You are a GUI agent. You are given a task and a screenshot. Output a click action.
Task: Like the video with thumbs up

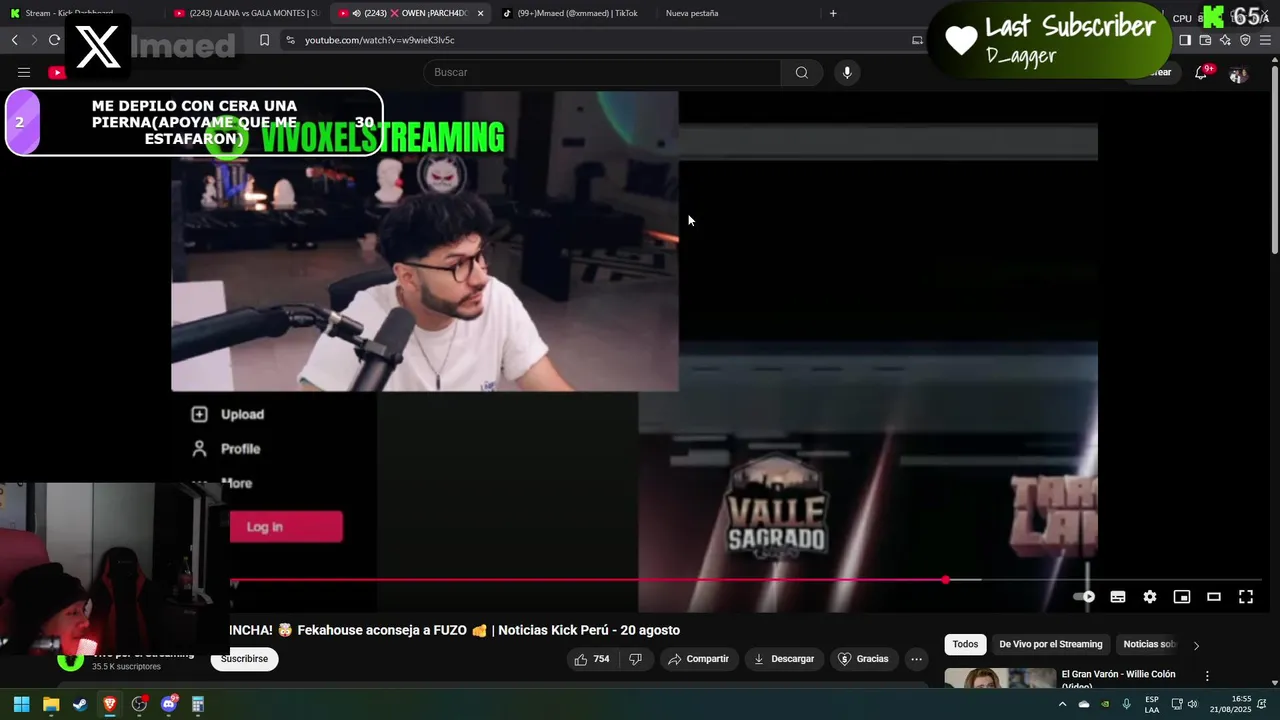[x=592, y=659]
